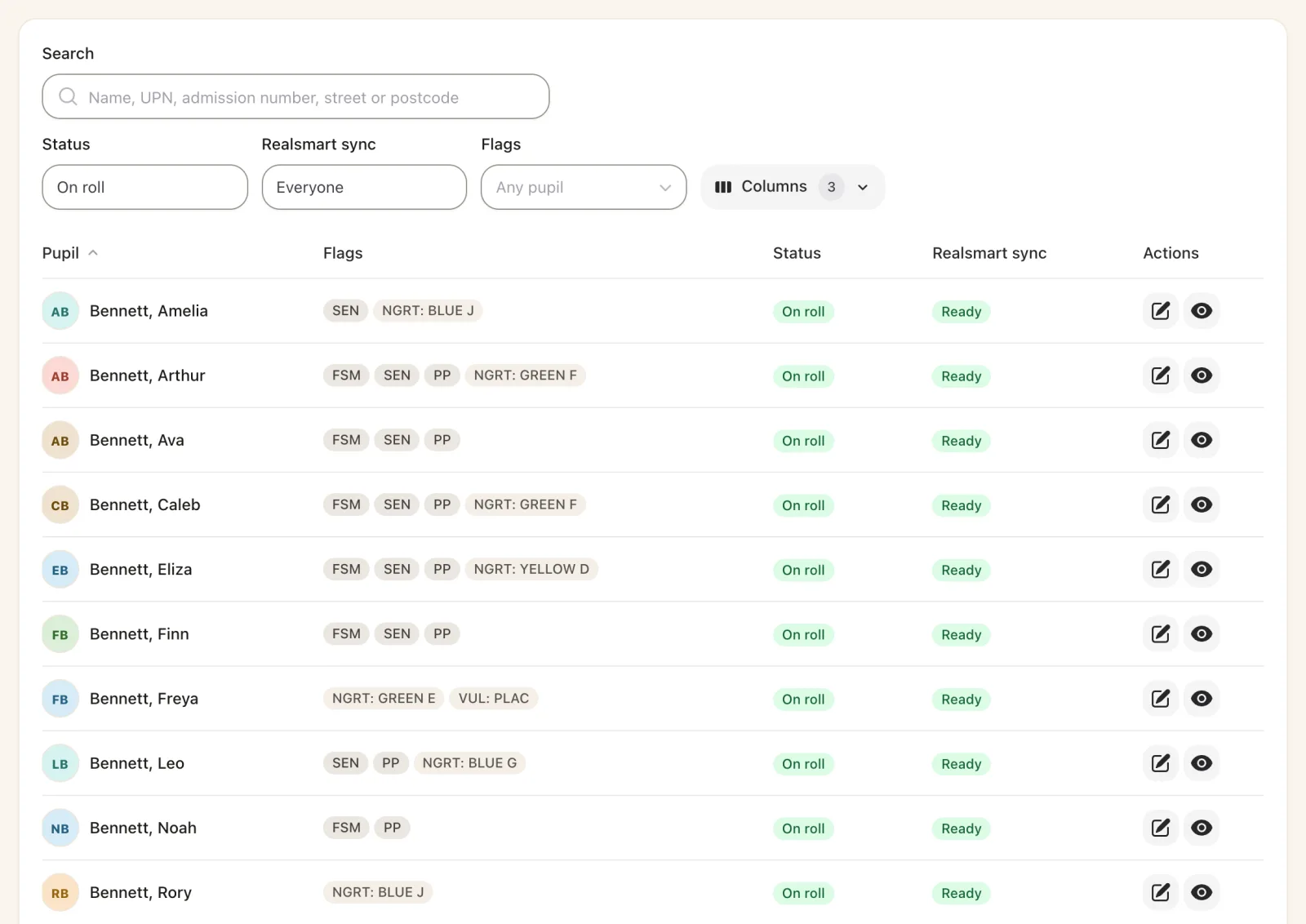The height and width of the screenshot is (924, 1306).
Task: View Bennett, Arthur's profile eye icon
Action: (x=1201, y=375)
